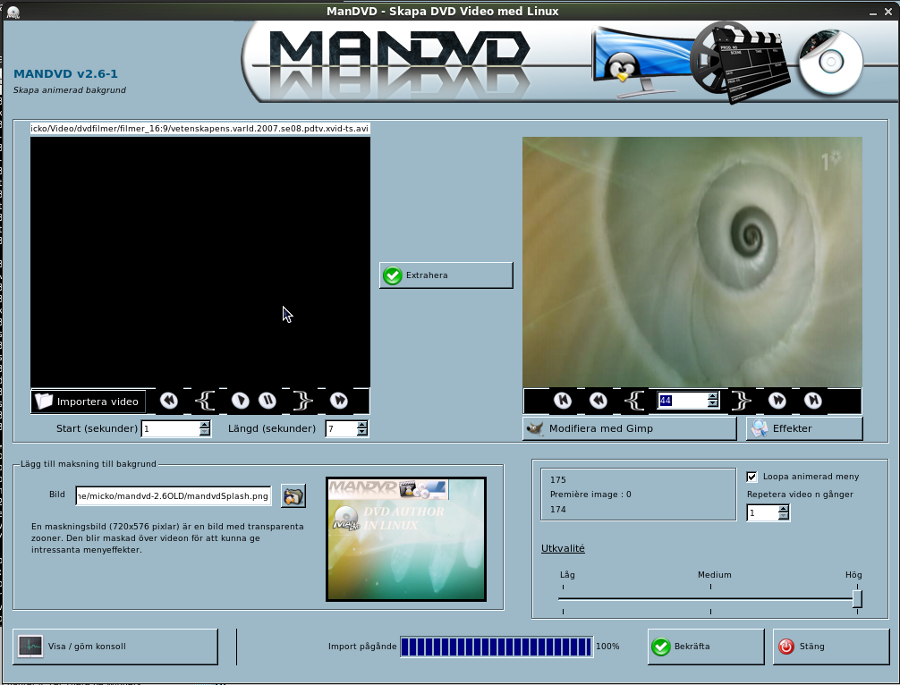Click the right brace in the preview player
This screenshot has height=685, width=900.
(741, 401)
